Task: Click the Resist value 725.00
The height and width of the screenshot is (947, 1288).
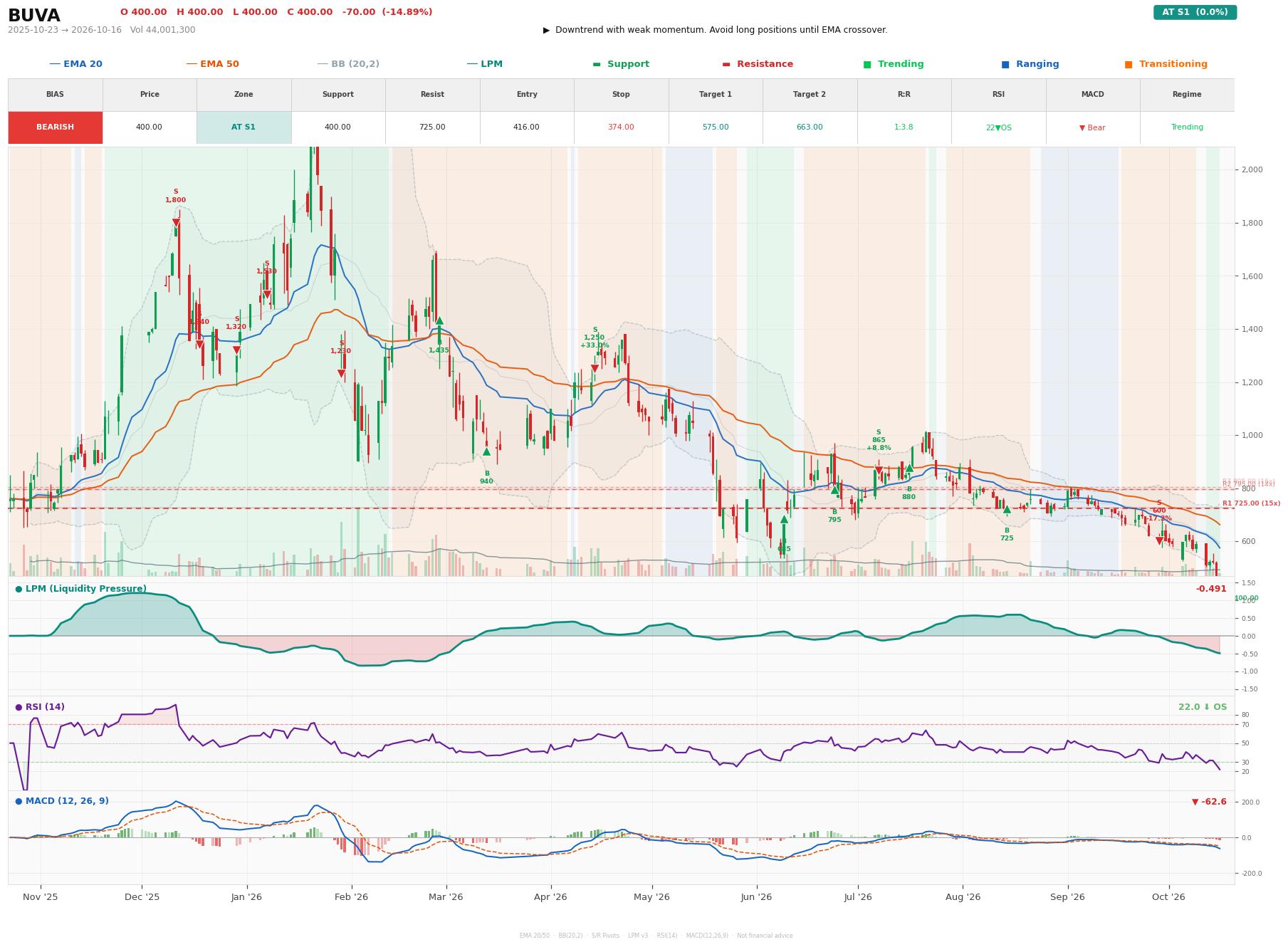Action: [x=432, y=127]
